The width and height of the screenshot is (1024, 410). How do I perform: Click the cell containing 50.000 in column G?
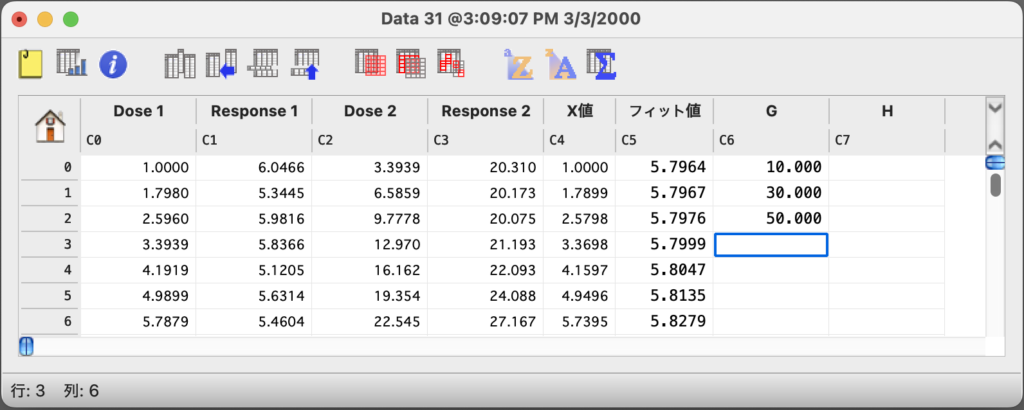click(770, 218)
